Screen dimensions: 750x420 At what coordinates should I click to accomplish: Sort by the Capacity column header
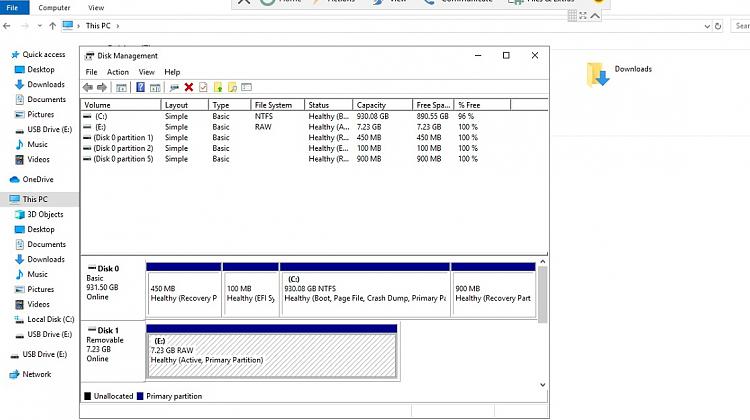click(x=382, y=105)
